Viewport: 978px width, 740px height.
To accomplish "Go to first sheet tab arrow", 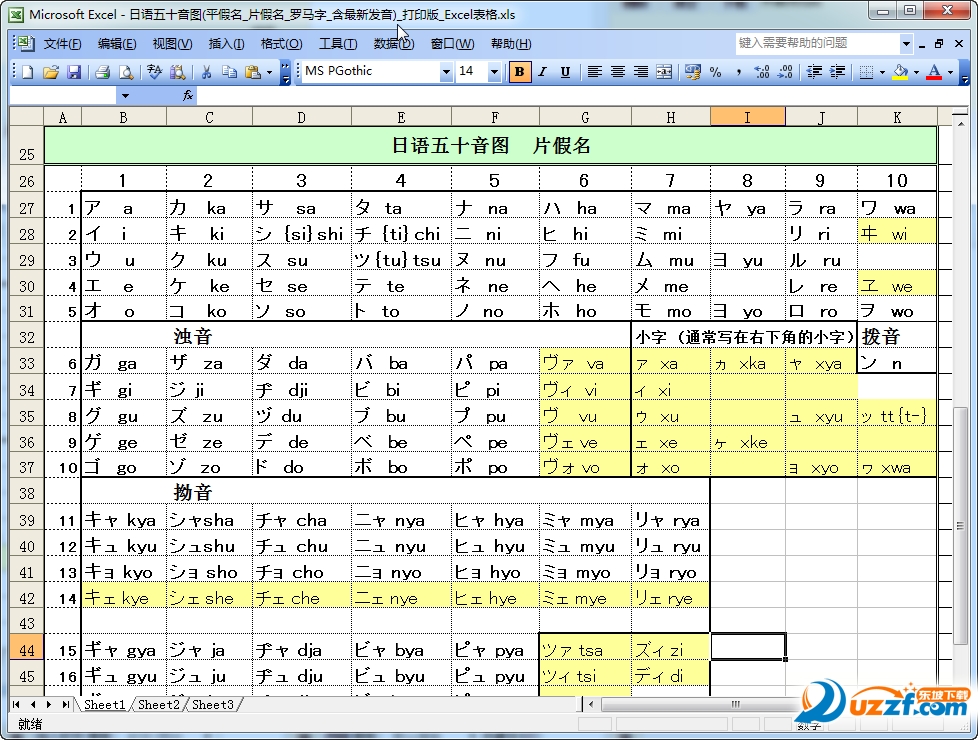I will pos(16,704).
